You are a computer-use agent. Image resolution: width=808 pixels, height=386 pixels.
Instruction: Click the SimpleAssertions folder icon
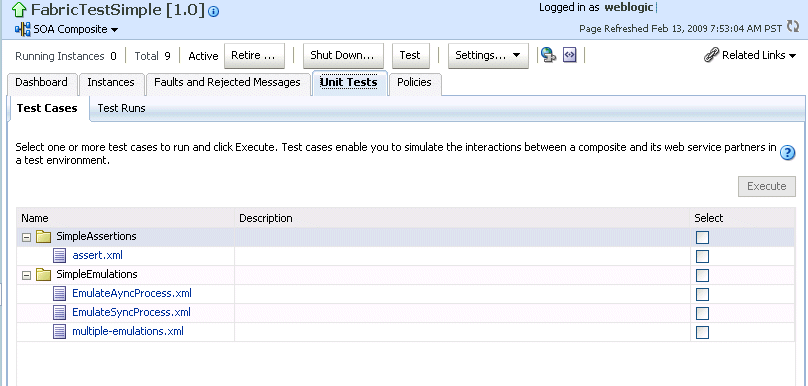[43, 237]
